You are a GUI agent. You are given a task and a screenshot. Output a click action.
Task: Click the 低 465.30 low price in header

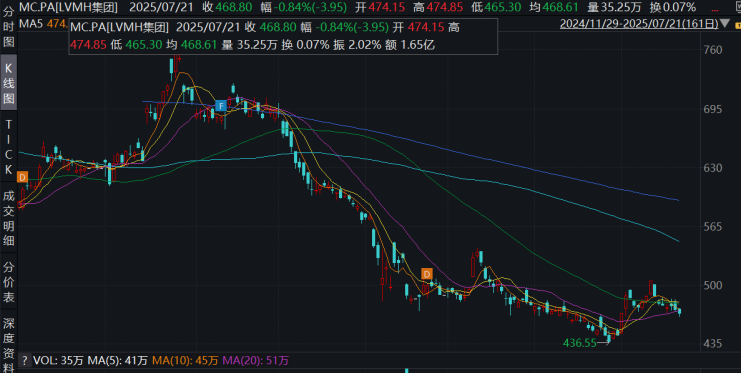(496, 7)
